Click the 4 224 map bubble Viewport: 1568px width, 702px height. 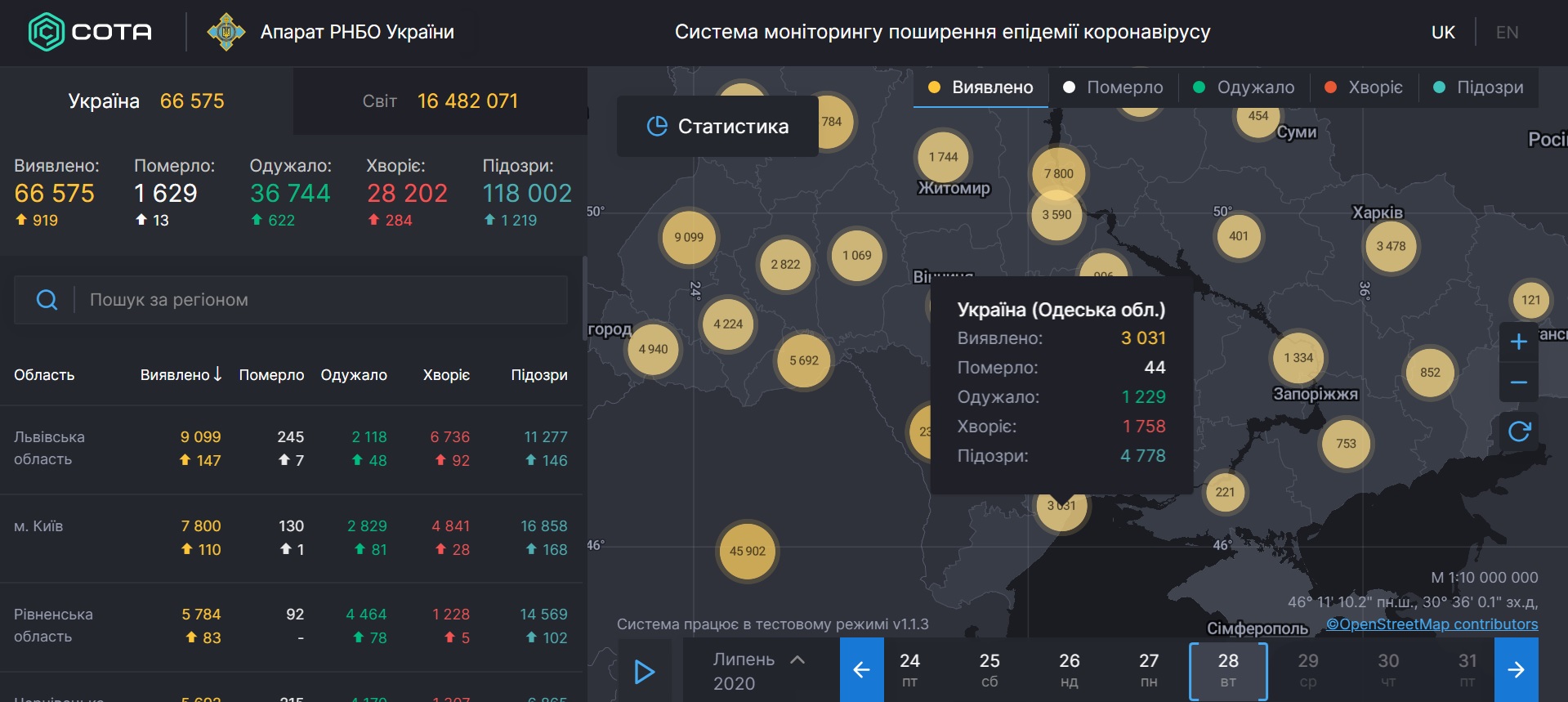(x=728, y=324)
